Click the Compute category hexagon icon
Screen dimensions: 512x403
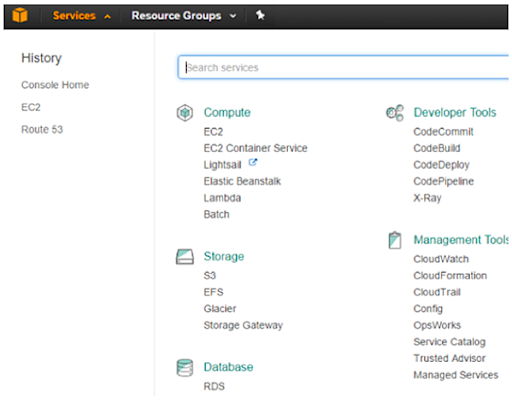(185, 113)
